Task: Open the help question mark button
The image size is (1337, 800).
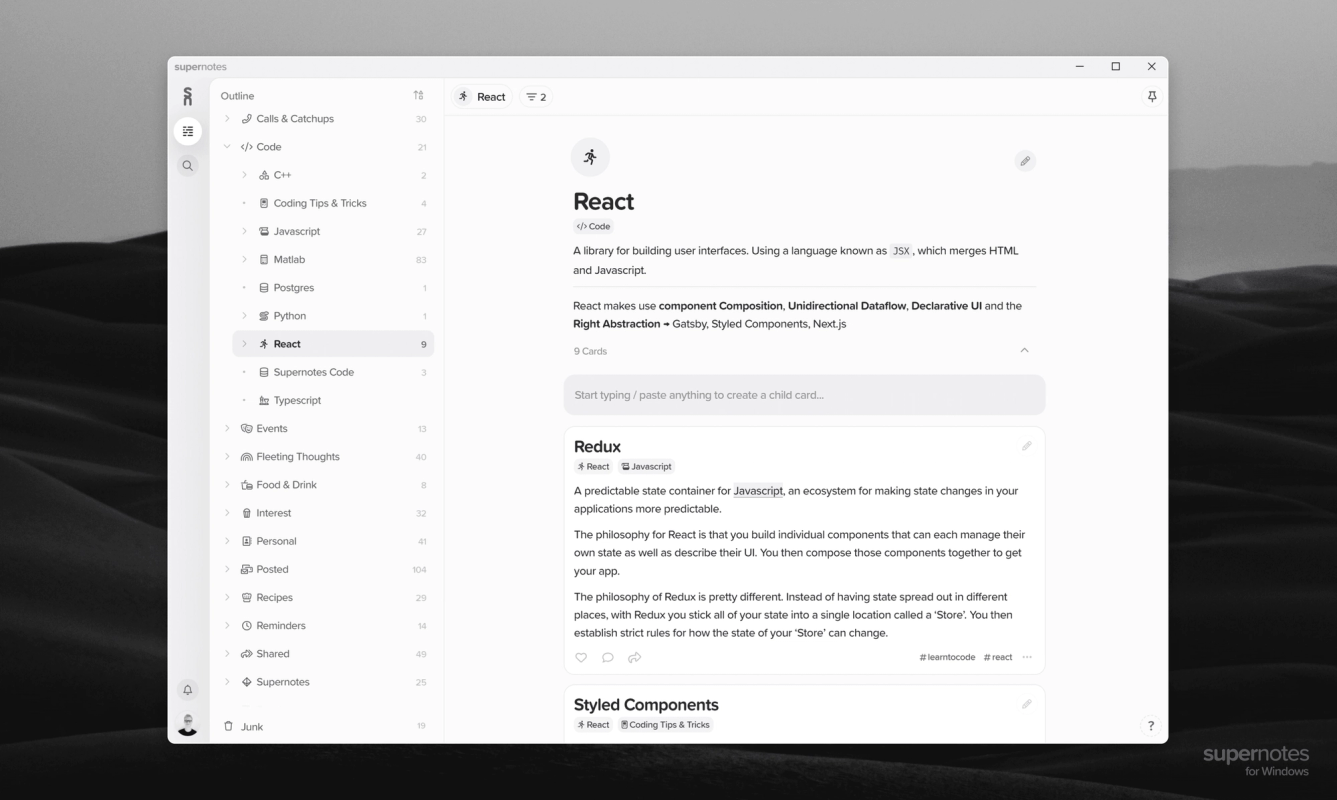Action: pos(1150,726)
